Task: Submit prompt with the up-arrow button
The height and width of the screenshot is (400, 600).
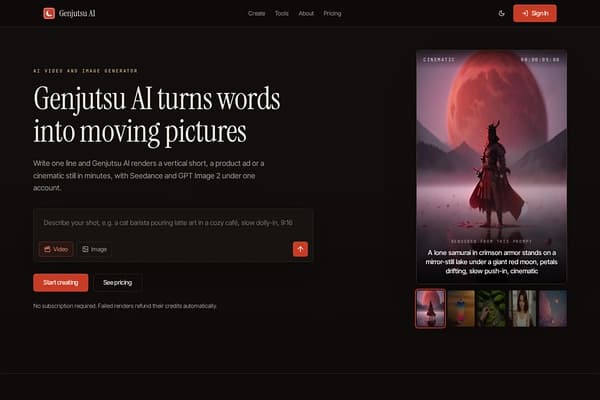Action: 300,249
